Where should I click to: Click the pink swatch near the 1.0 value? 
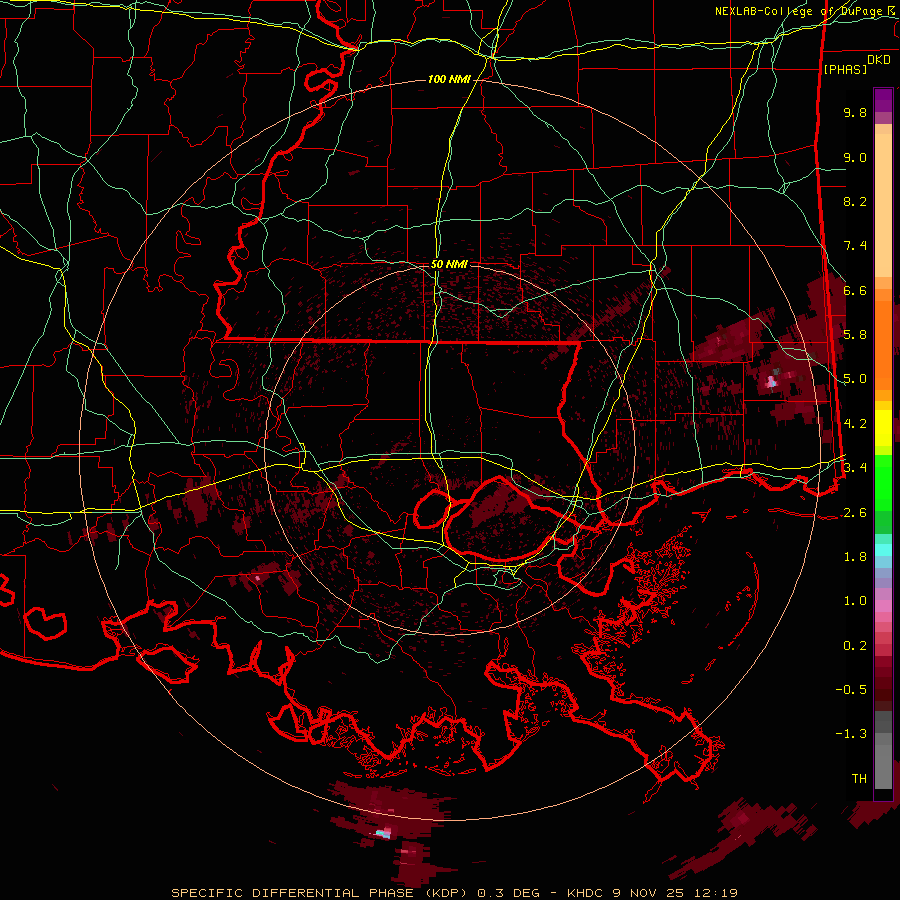click(883, 606)
